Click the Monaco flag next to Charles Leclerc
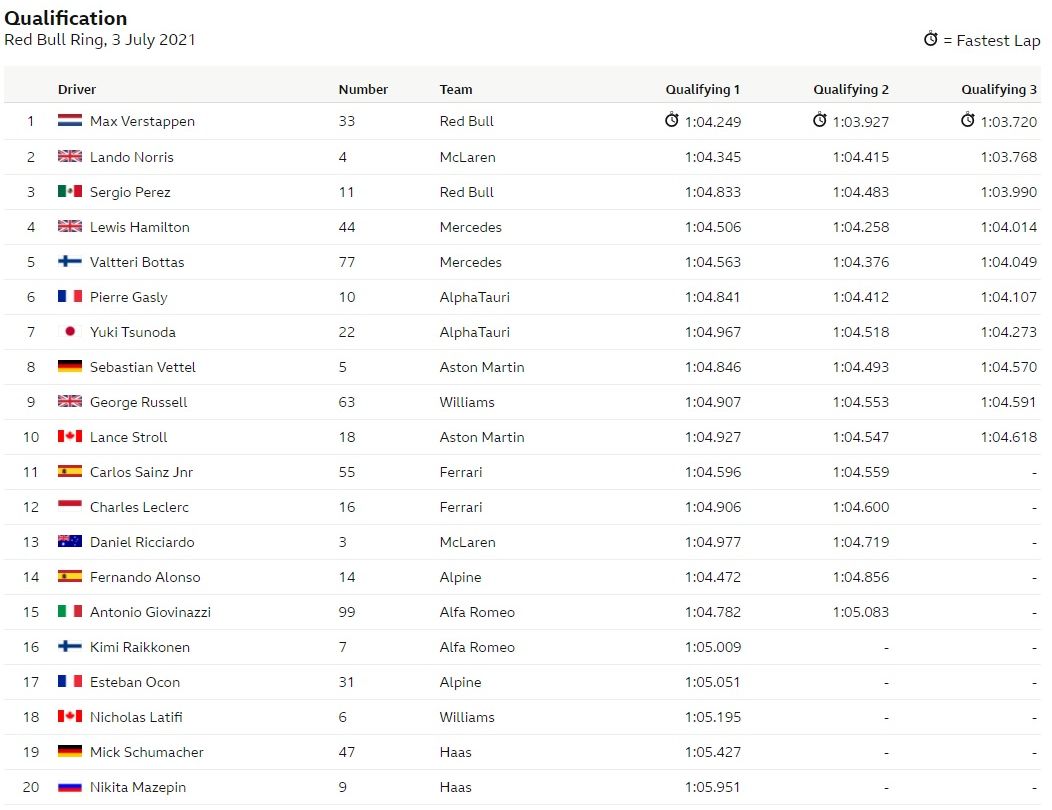 (x=70, y=506)
